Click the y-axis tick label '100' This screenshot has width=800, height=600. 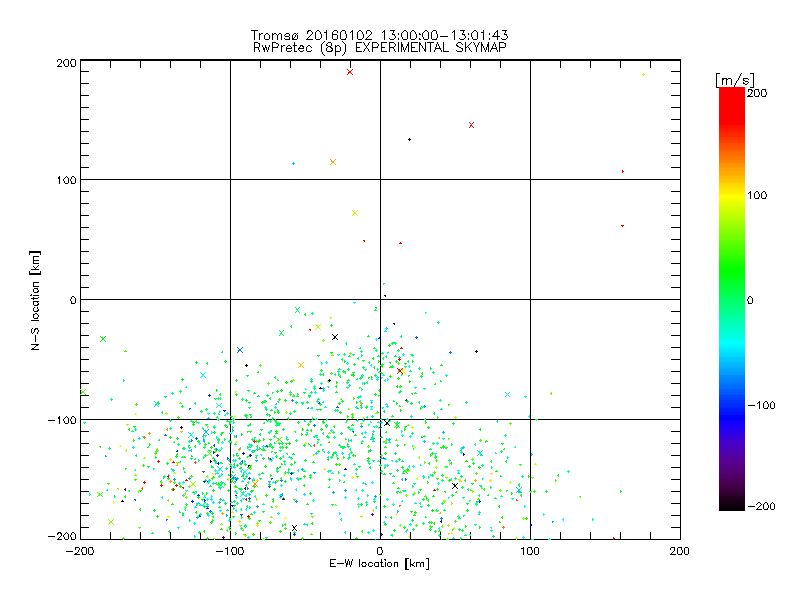(66, 180)
